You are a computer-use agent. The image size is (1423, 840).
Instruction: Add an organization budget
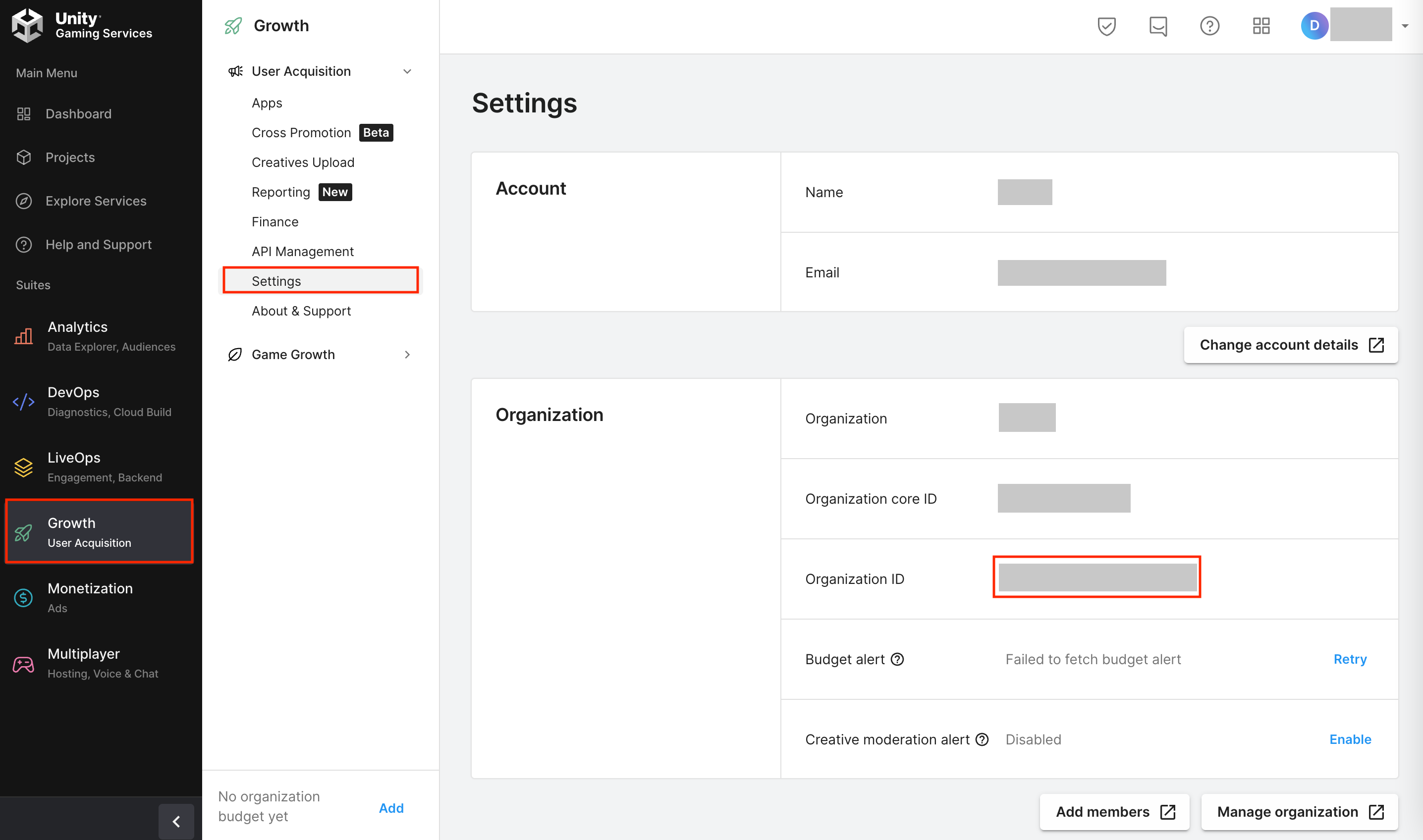(x=391, y=808)
